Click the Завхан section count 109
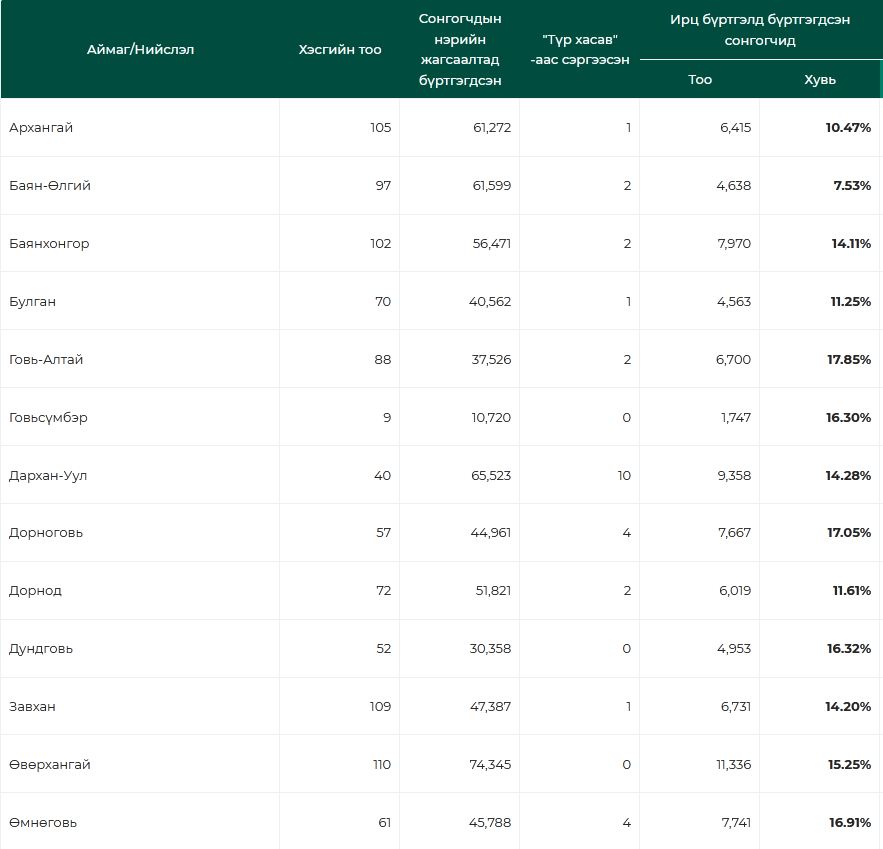The width and height of the screenshot is (883, 849). [379, 707]
